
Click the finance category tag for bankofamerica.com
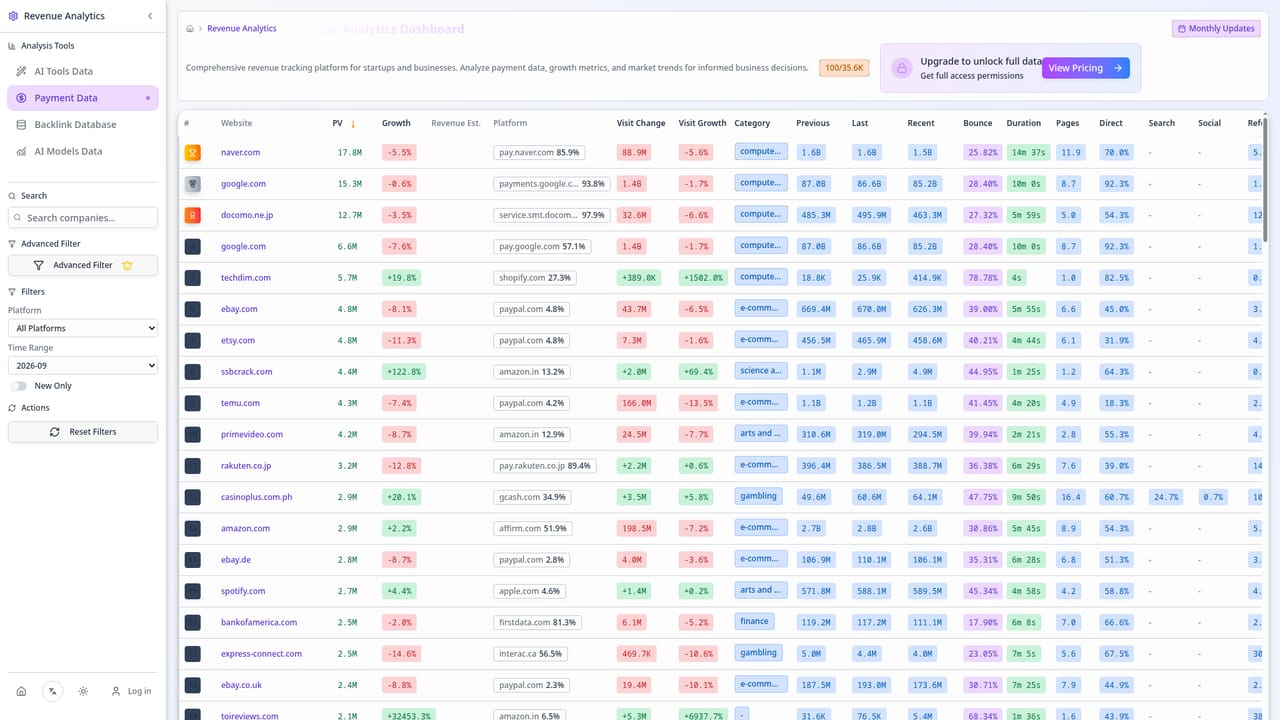click(755, 621)
